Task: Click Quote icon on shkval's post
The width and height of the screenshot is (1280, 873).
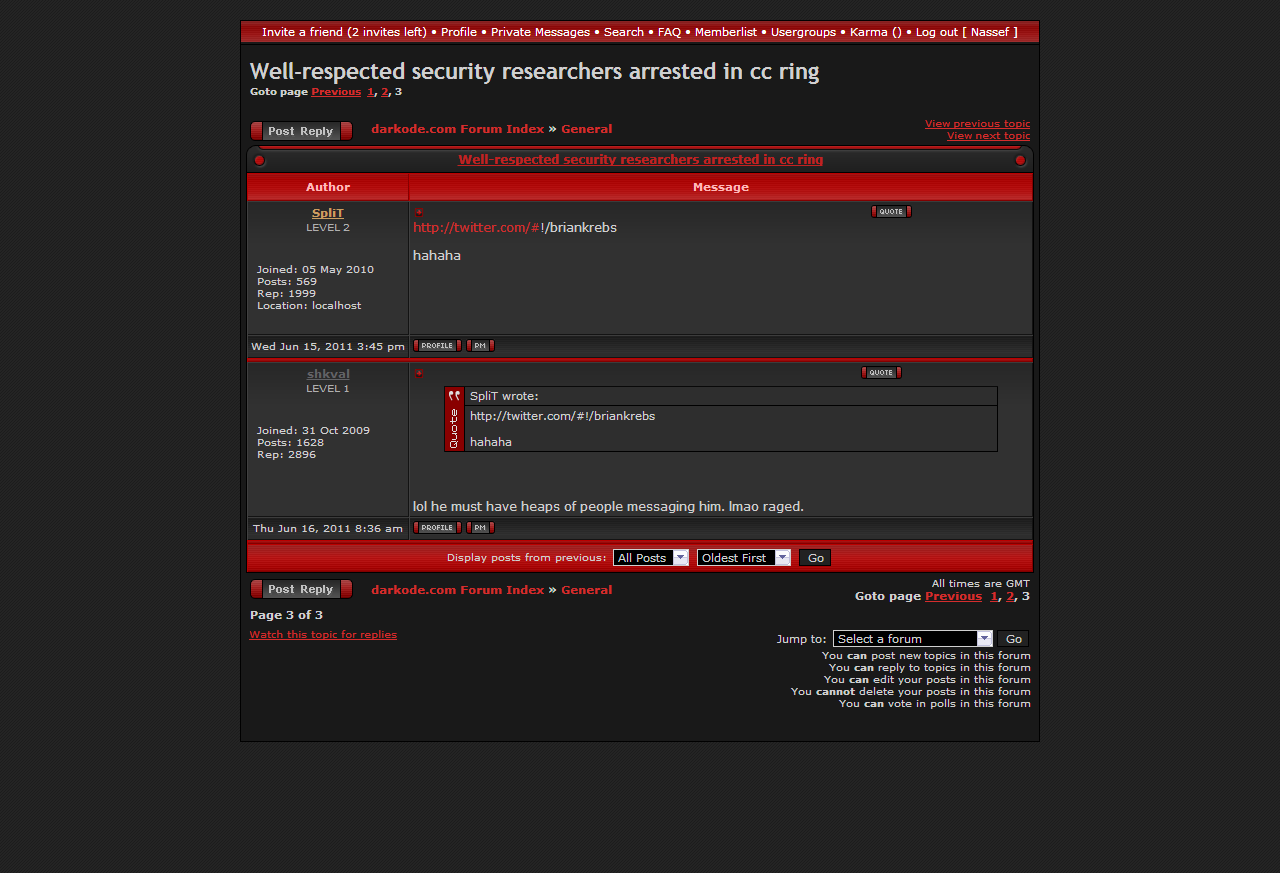Action: (x=881, y=373)
